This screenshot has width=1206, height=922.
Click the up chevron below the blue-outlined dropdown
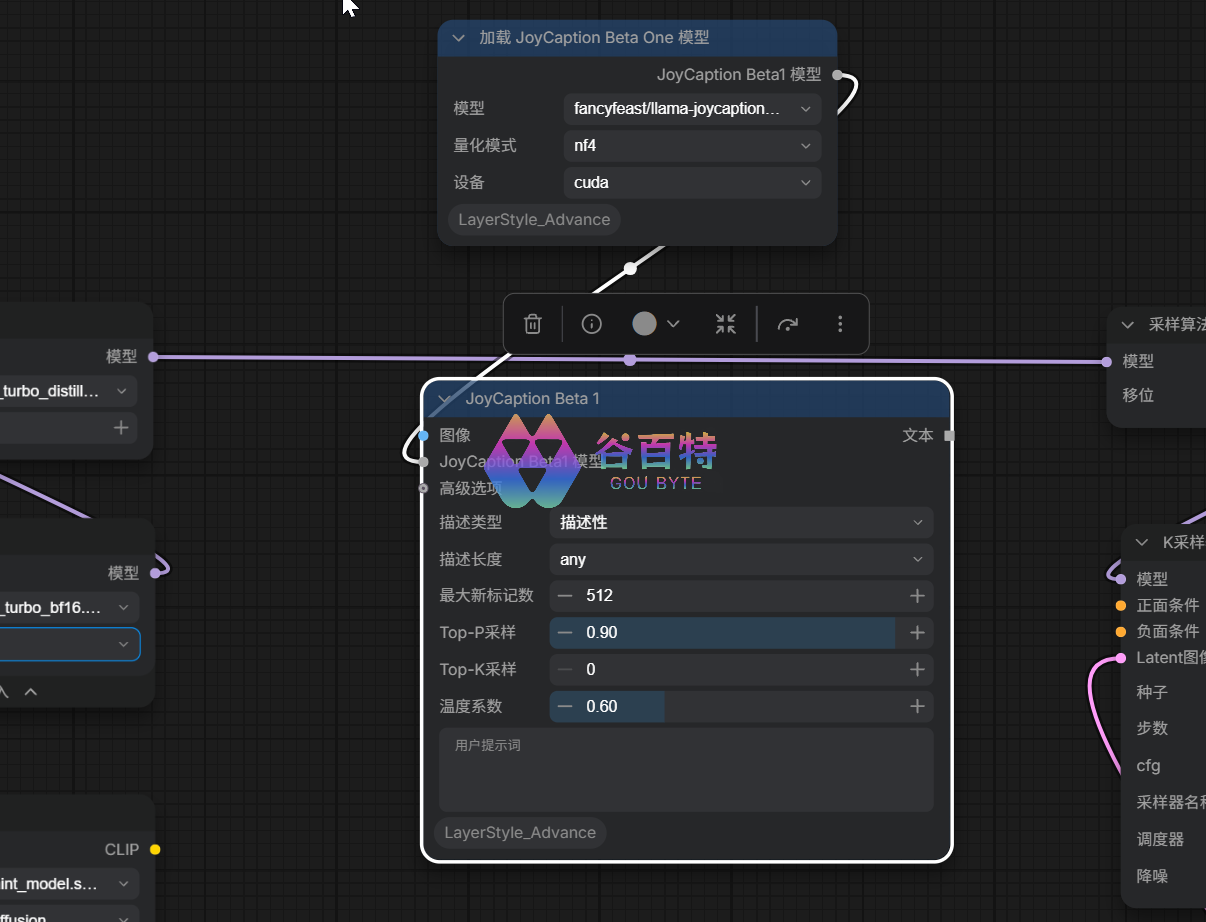click(x=31, y=691)
